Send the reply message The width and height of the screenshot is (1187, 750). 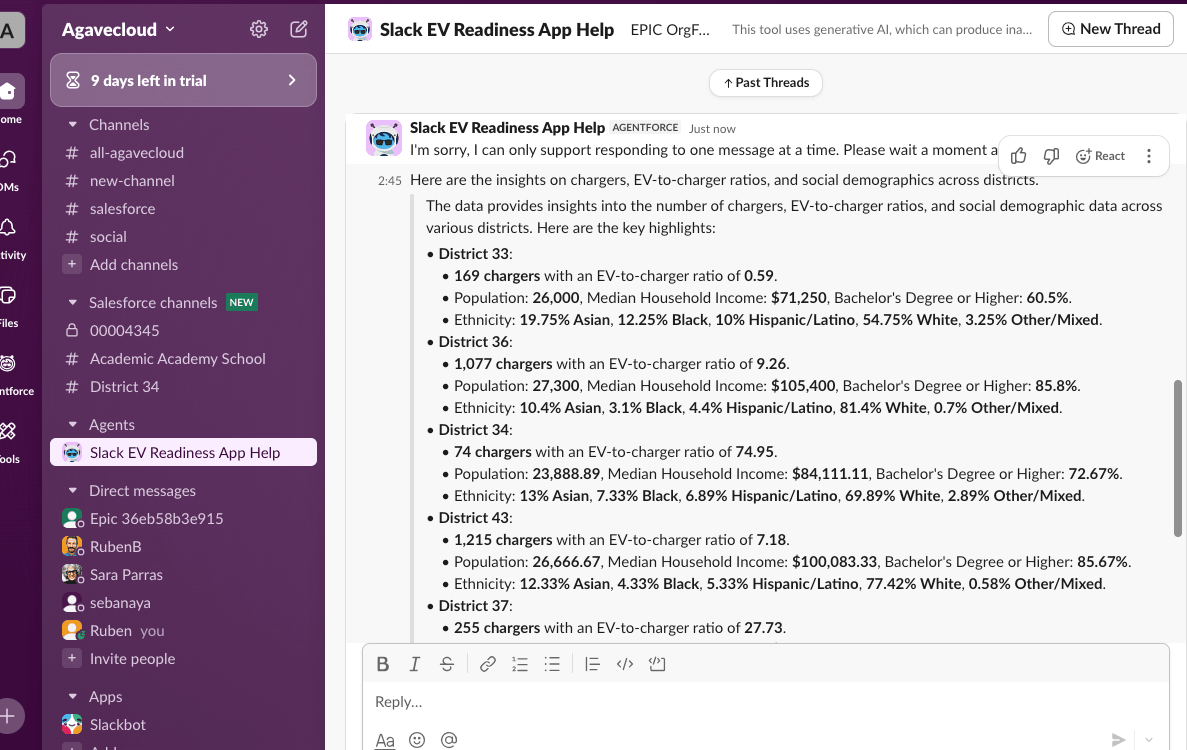click(1118, 739)
